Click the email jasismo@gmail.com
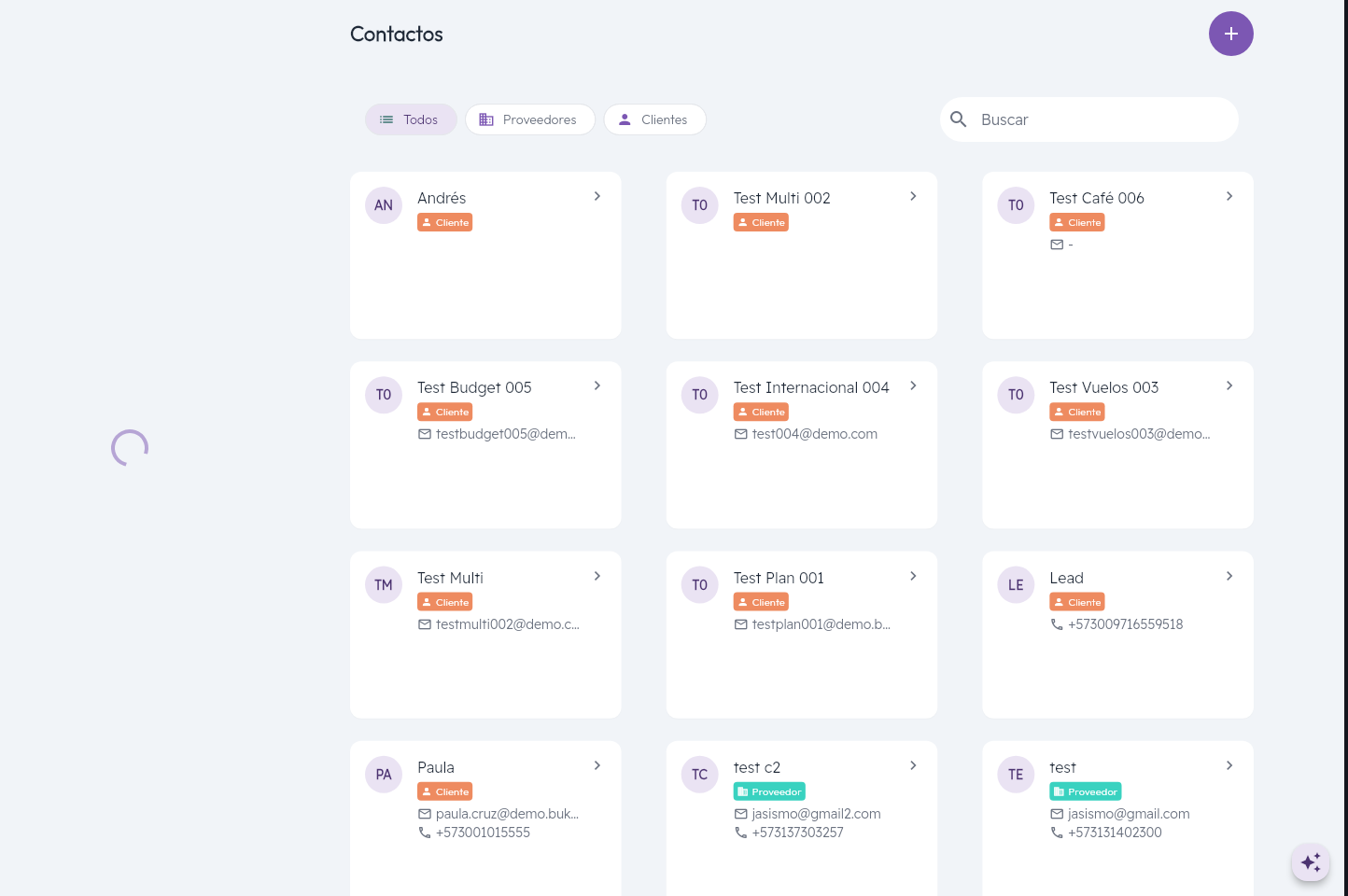Image resolution: width=1348 pixels, height=896 pixels. 1129,814
